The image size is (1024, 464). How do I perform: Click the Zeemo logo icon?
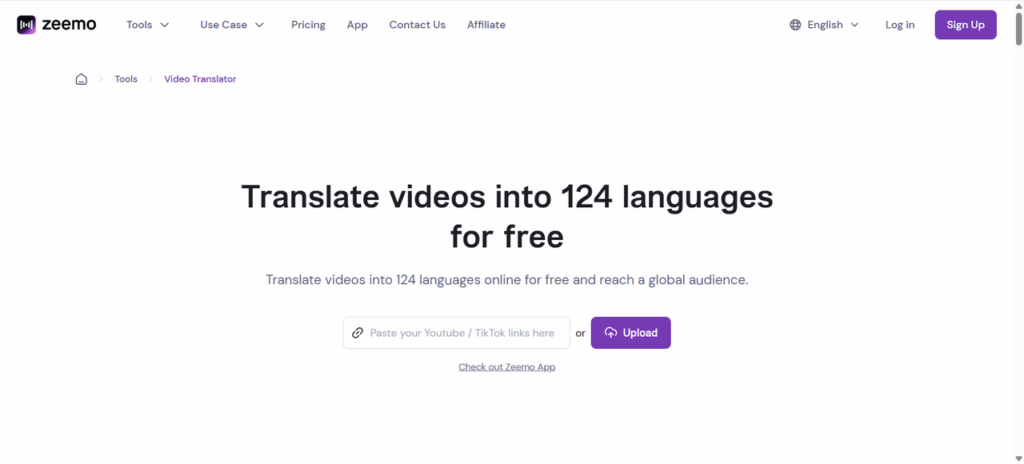[27, 25]
